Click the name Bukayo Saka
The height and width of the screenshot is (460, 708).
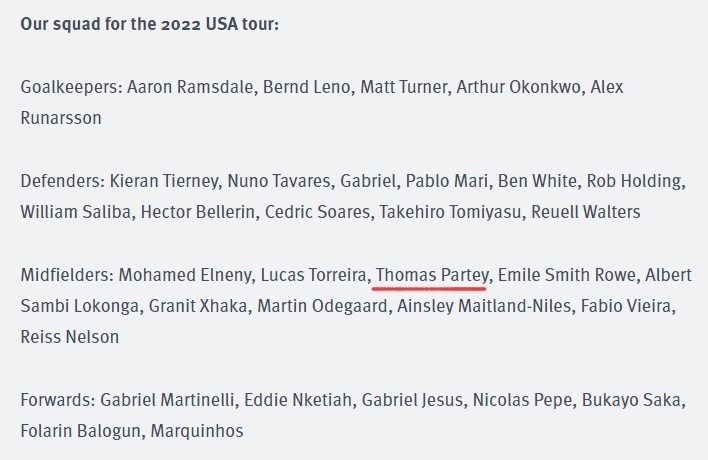[x=631, y=400]
